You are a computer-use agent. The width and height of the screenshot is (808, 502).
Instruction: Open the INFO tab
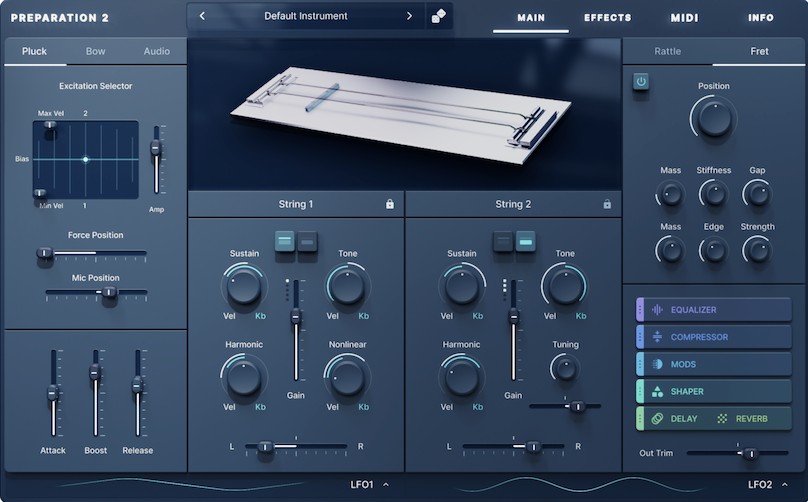click(761, 18)
